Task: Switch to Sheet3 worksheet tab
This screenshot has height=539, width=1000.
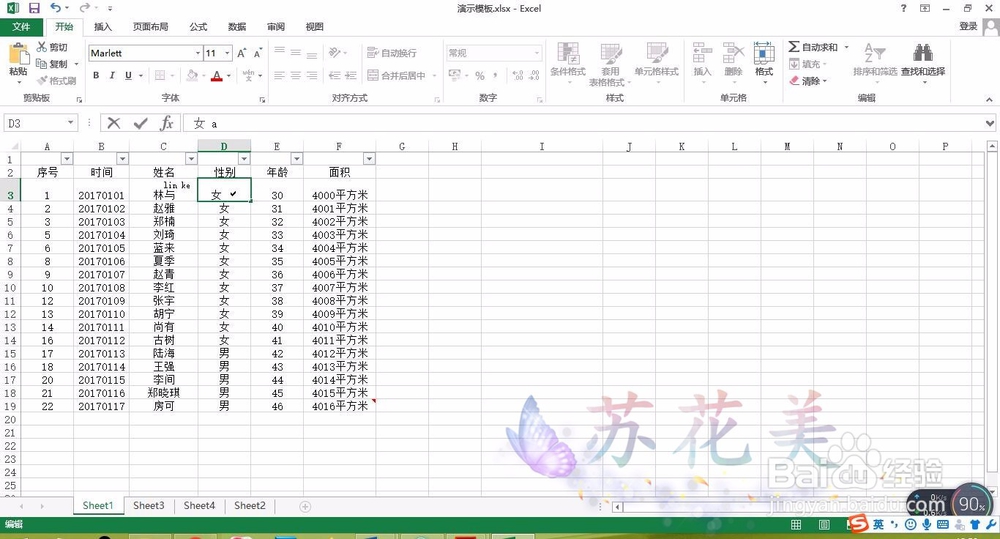Action: 149,506
